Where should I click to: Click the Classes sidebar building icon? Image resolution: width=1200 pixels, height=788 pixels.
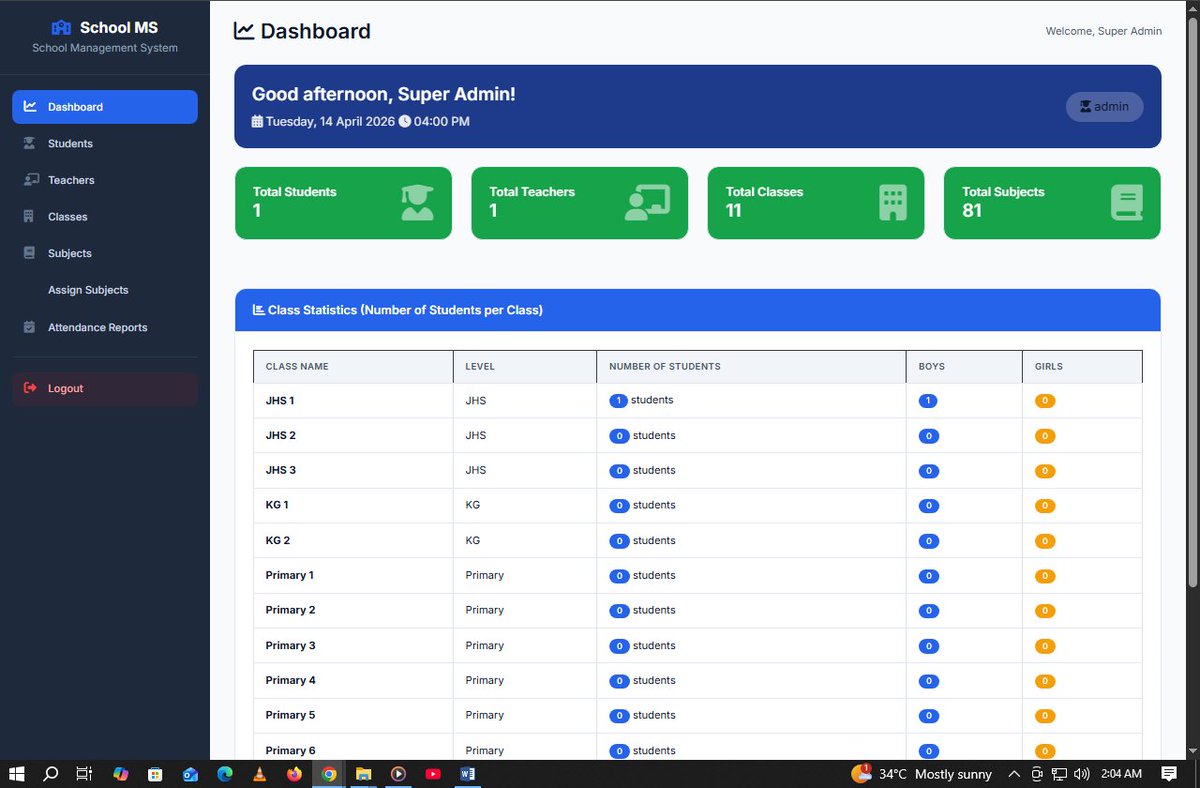point(29,217)
